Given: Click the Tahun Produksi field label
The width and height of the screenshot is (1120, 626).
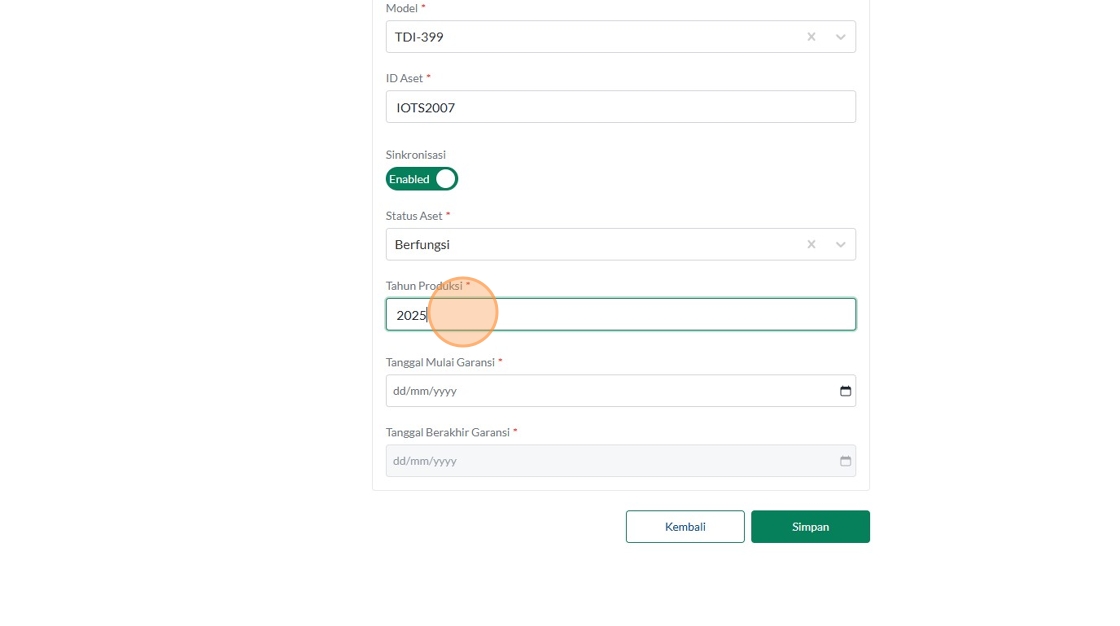Looking at the screenshot, I should [424, 286].
